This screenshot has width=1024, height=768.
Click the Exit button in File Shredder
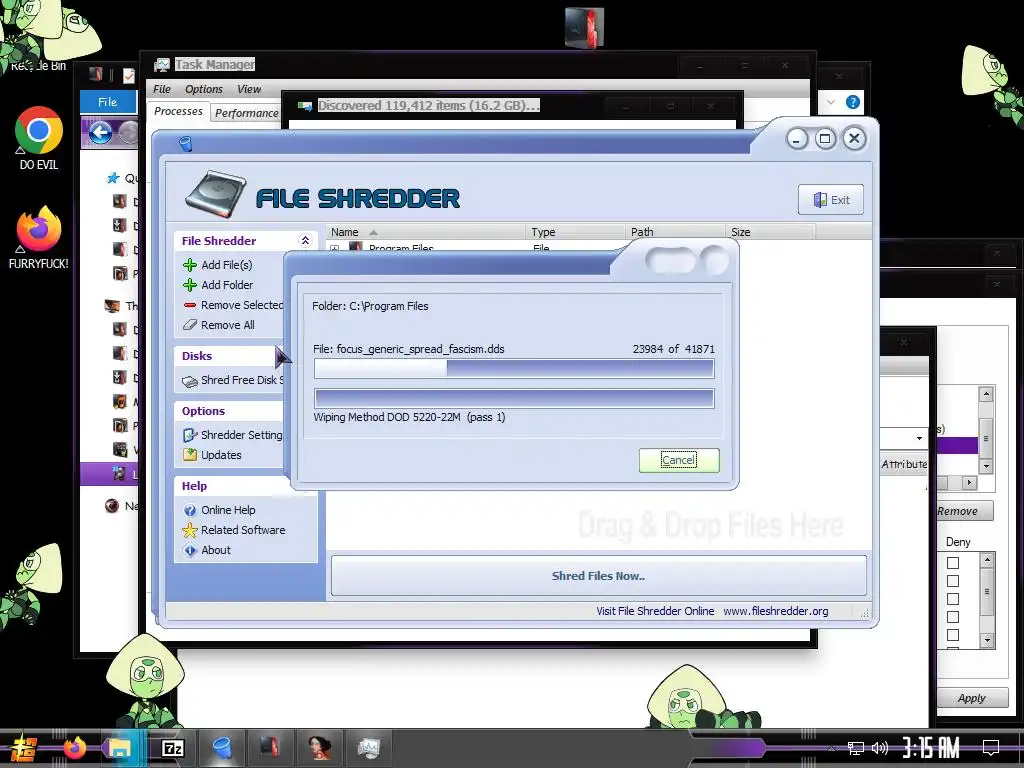pyautogui.click(x=831, y=200)
